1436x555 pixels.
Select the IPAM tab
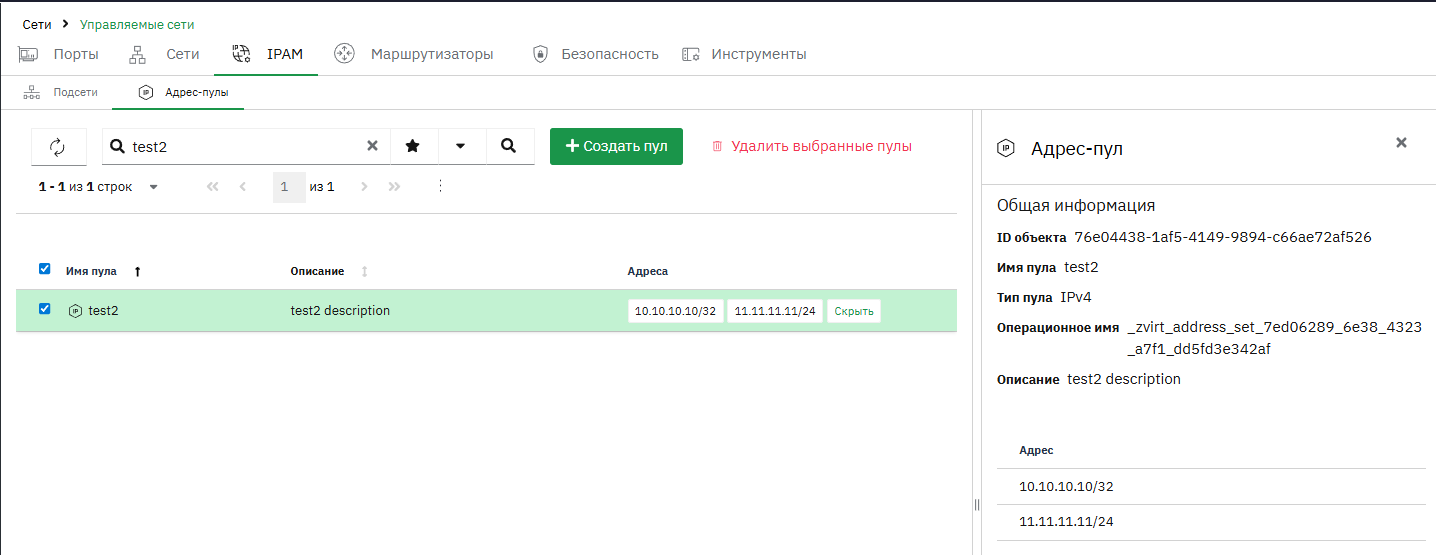[266, 54]
